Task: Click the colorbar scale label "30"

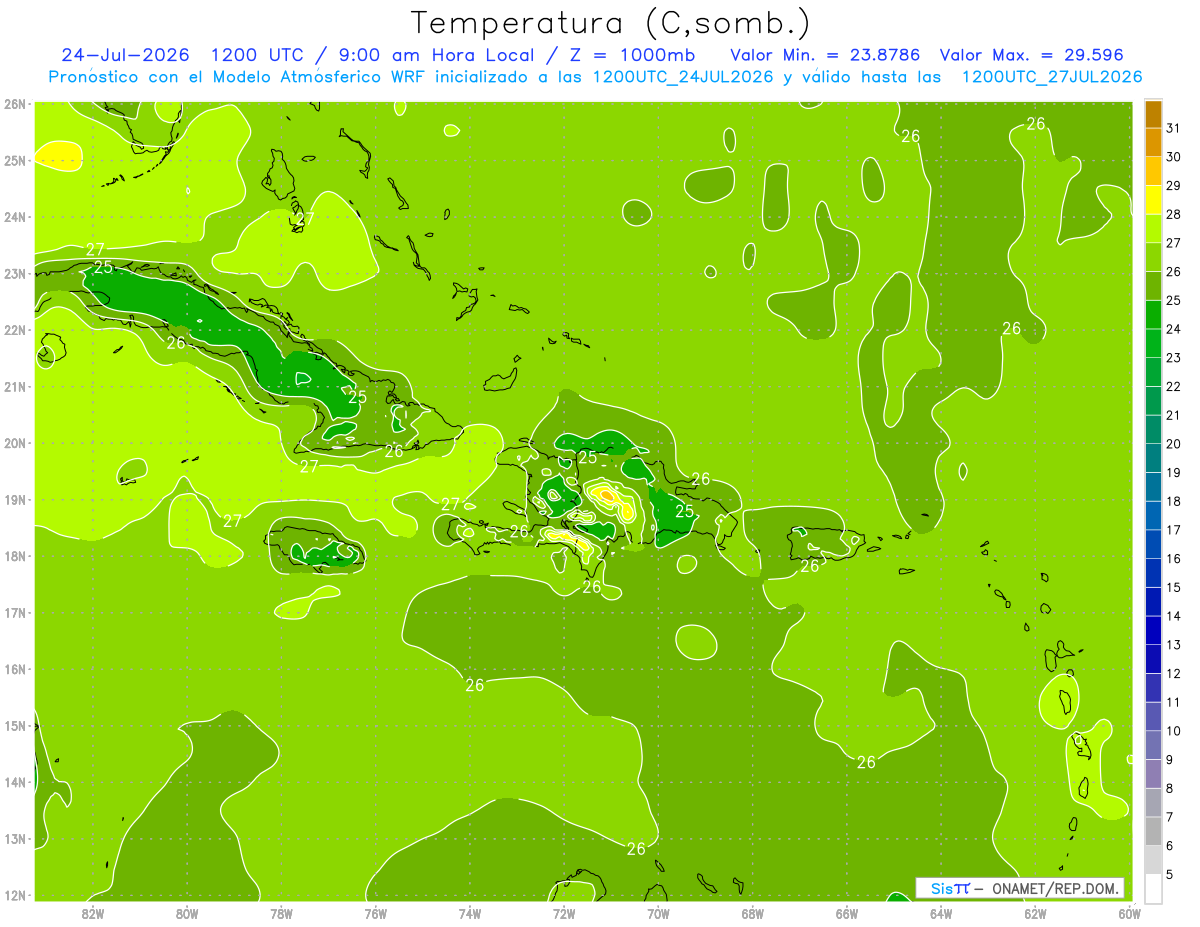Action: [1173, 157]
